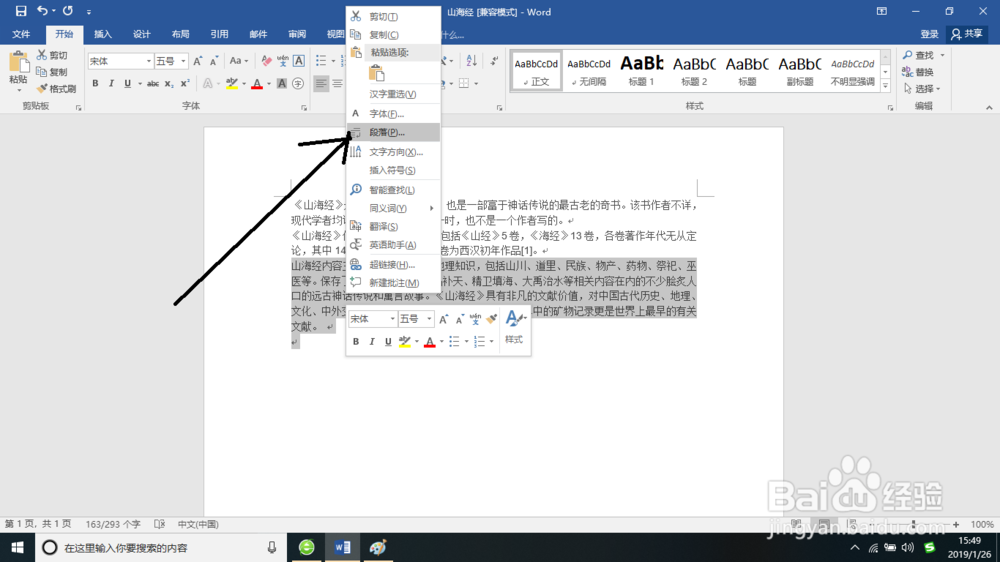Choose 剪切(T) in the context menu

393,17
